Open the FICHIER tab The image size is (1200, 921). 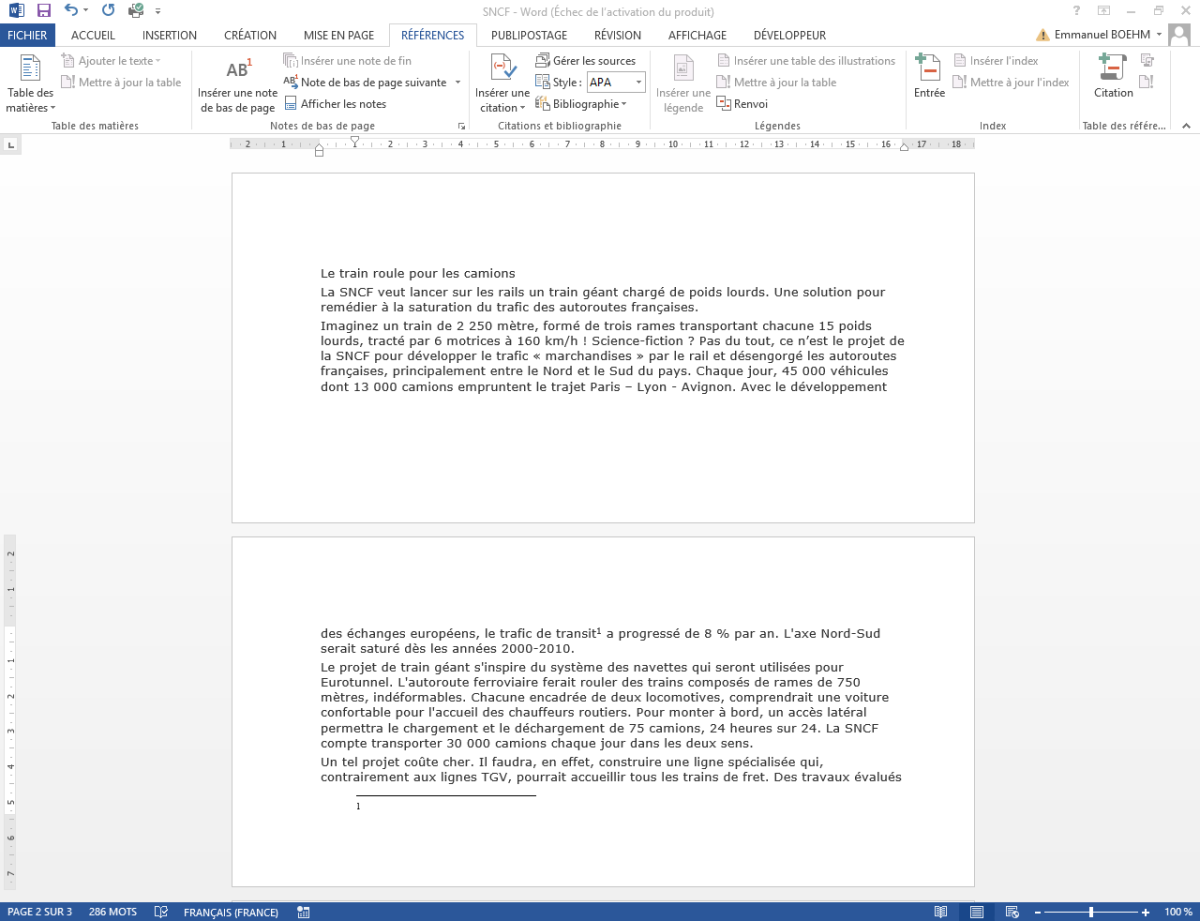27,35
